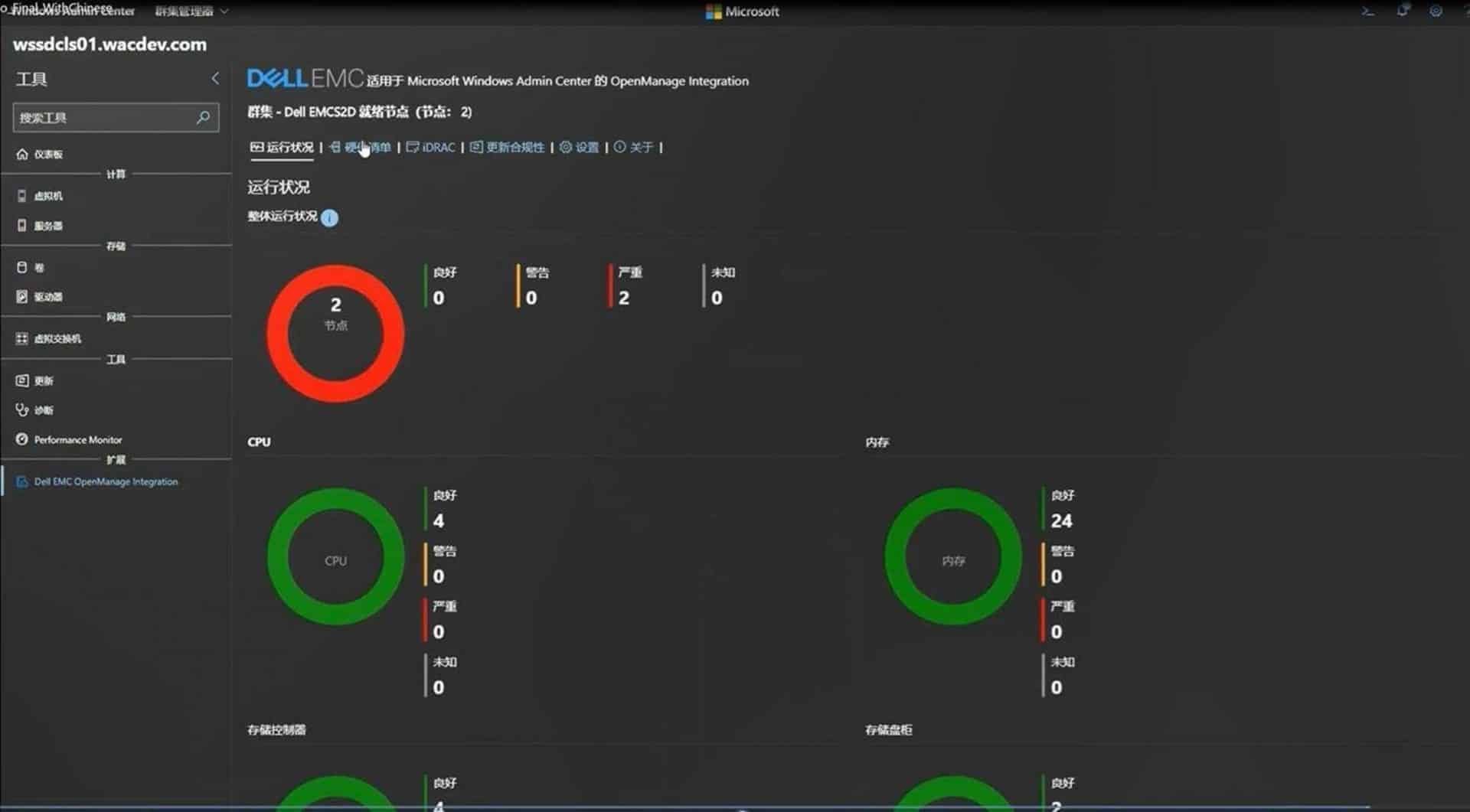This screenshot has width=1470, height=812.
Task: Open 虚拟交换机 virtual switches tool
Action: (49, 338)
